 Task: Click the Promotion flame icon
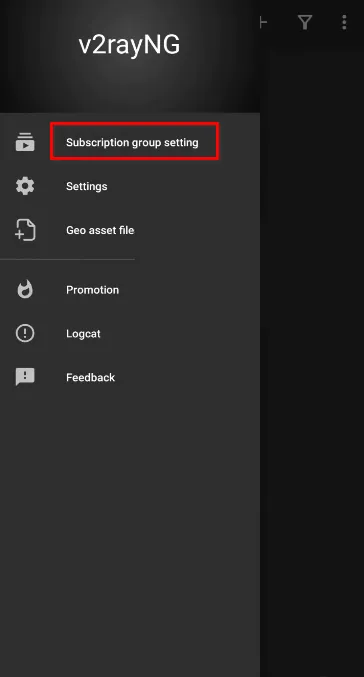click(x=25, y=290)
